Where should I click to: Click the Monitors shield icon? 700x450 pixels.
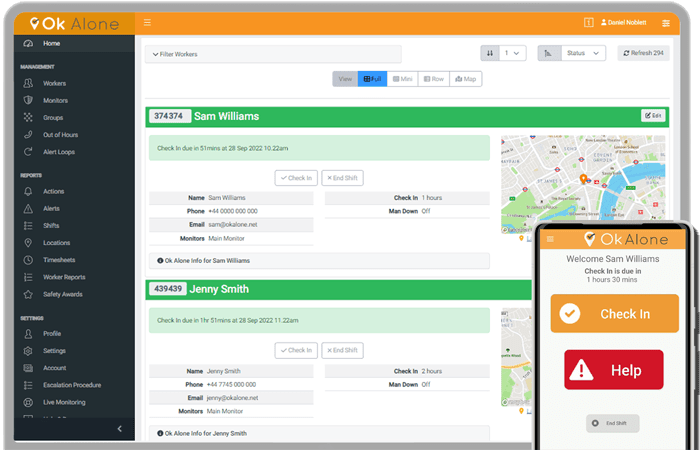pyautogui.click(x=28, y=100)
